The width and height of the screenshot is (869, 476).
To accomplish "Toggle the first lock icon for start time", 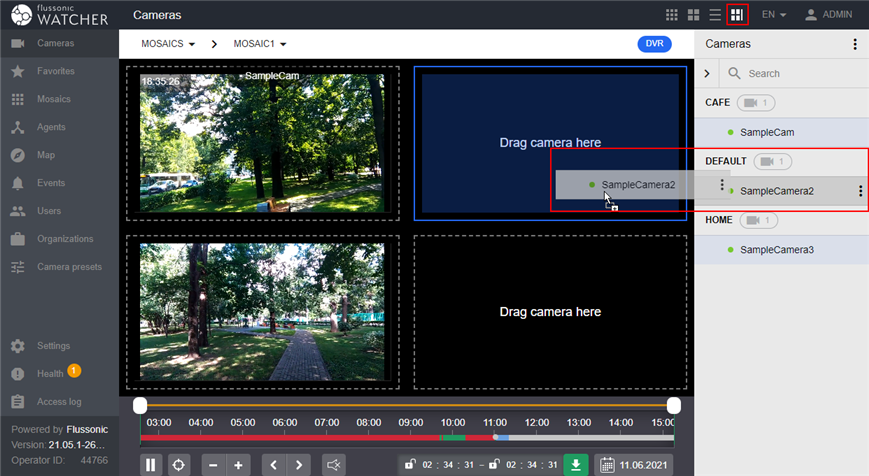I will coord(410,465).
